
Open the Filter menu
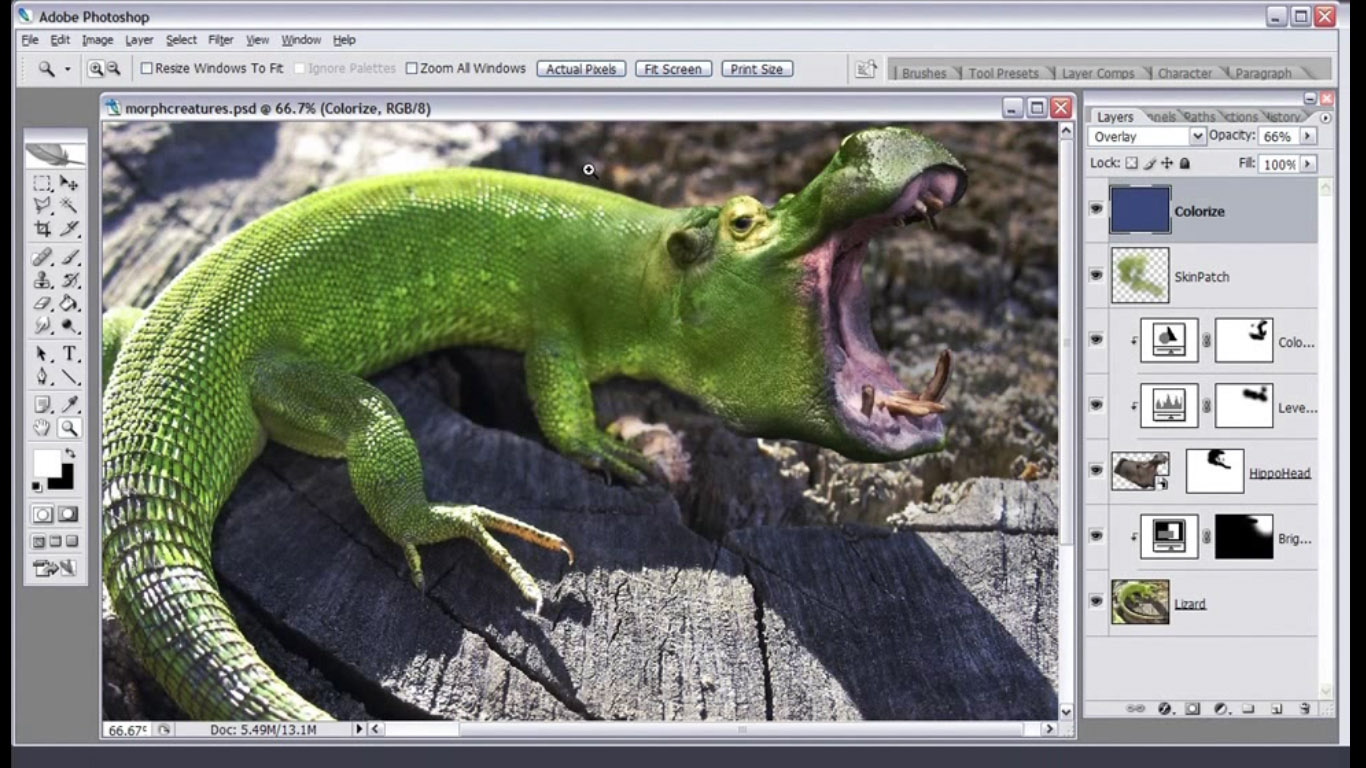(221, 40)
